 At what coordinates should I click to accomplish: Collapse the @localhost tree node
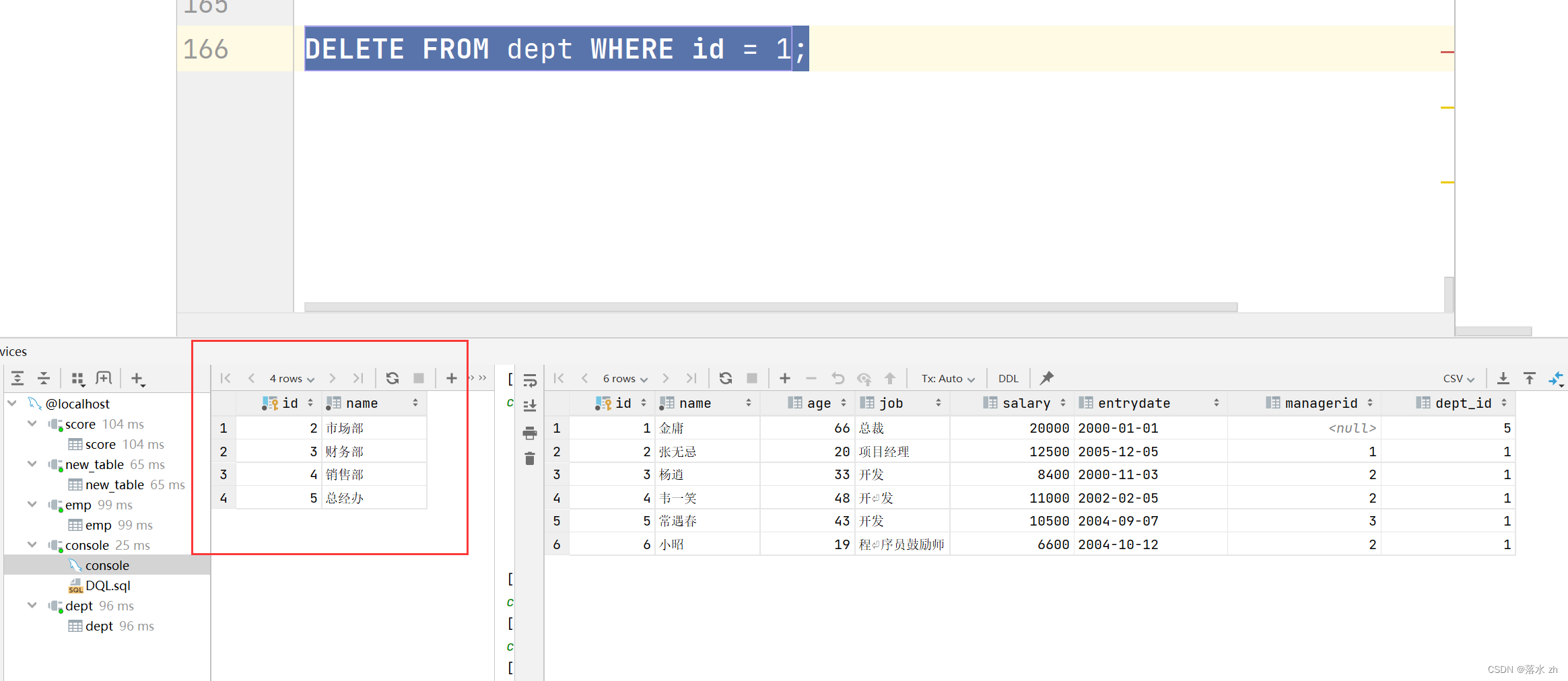coord(12,403)
